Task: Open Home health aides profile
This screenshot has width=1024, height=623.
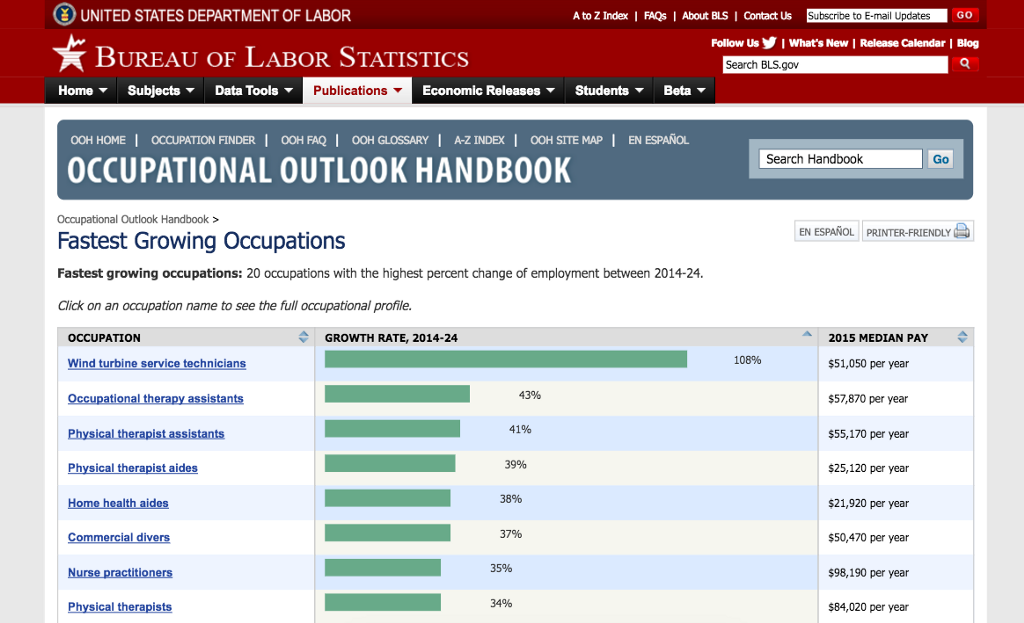Action: tap(118, 503)
